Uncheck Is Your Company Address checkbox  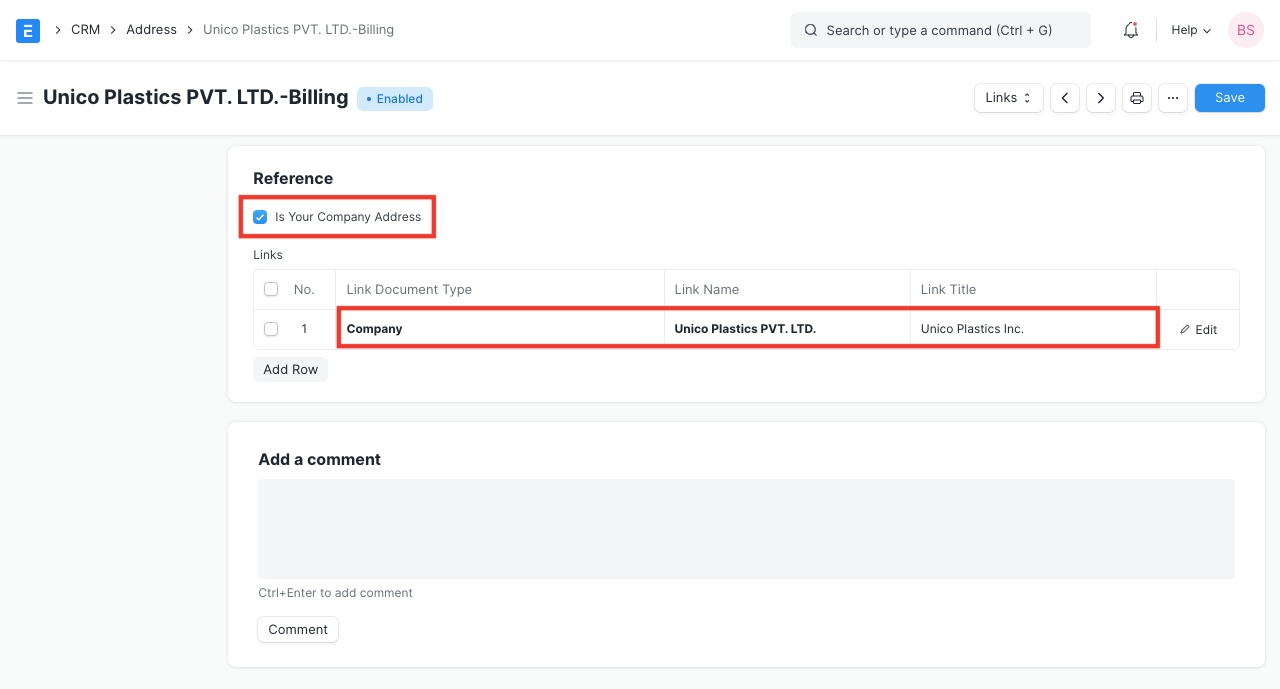coord(260,217)
